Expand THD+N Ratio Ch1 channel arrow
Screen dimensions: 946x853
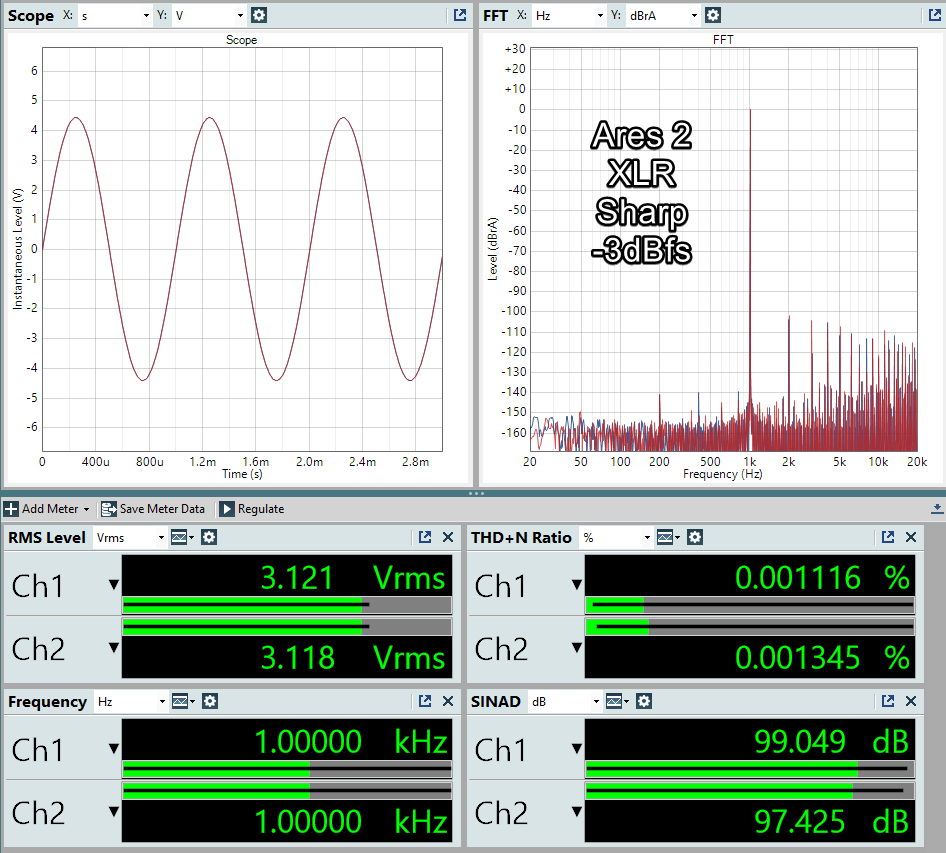(x=577, y=585)
